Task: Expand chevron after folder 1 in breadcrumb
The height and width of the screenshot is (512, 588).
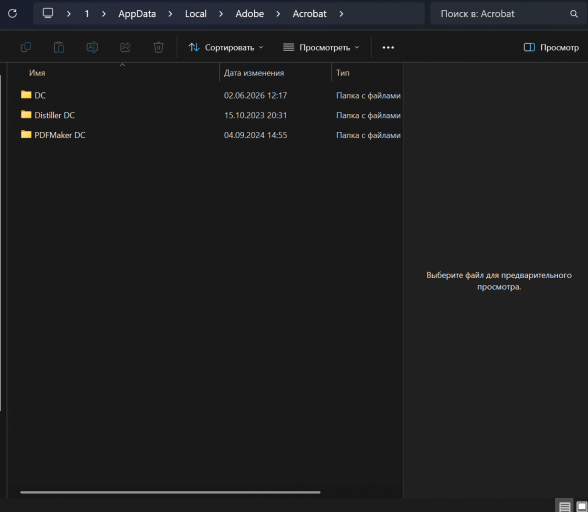Action: coord(104,14)
